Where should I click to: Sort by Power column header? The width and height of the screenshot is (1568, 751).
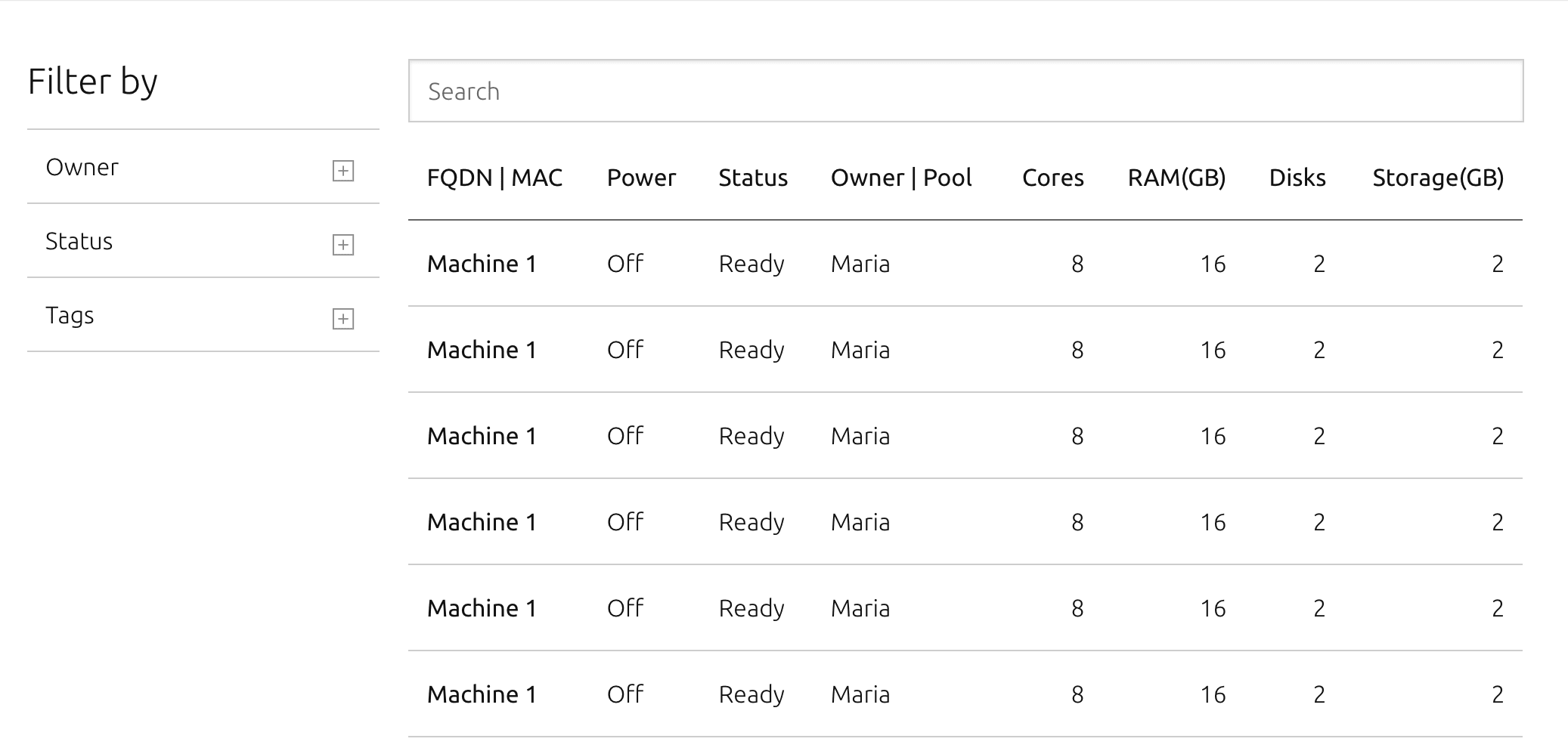coord(641,178)
